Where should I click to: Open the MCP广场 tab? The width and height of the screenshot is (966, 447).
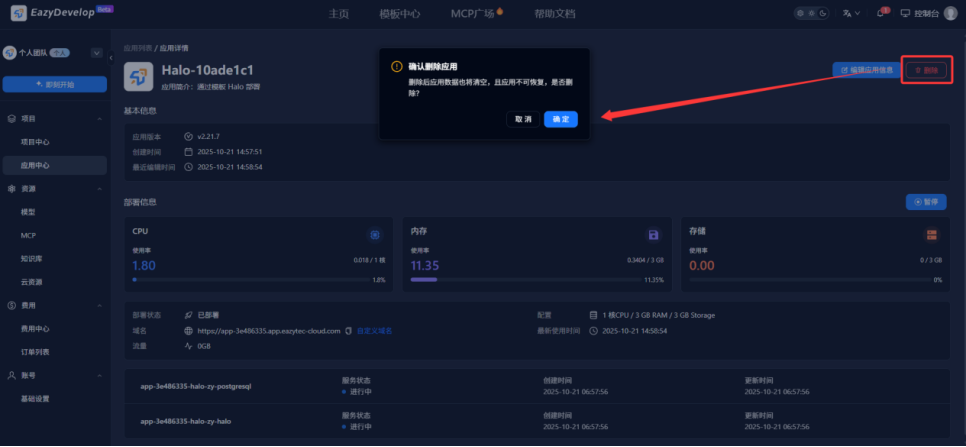476,14
